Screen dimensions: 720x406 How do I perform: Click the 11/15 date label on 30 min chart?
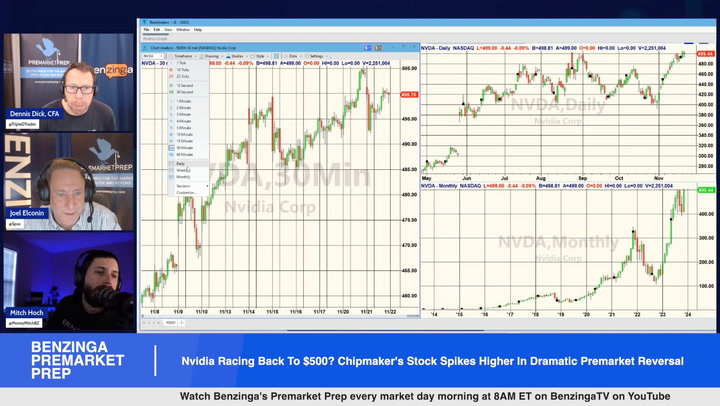coord(272,311)
